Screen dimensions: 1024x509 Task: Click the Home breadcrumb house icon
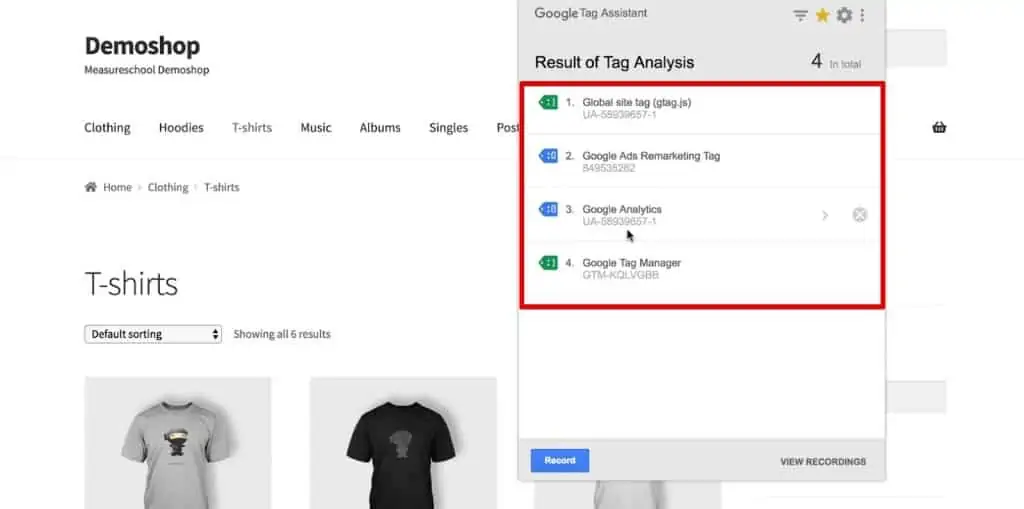tap(90, 187)
